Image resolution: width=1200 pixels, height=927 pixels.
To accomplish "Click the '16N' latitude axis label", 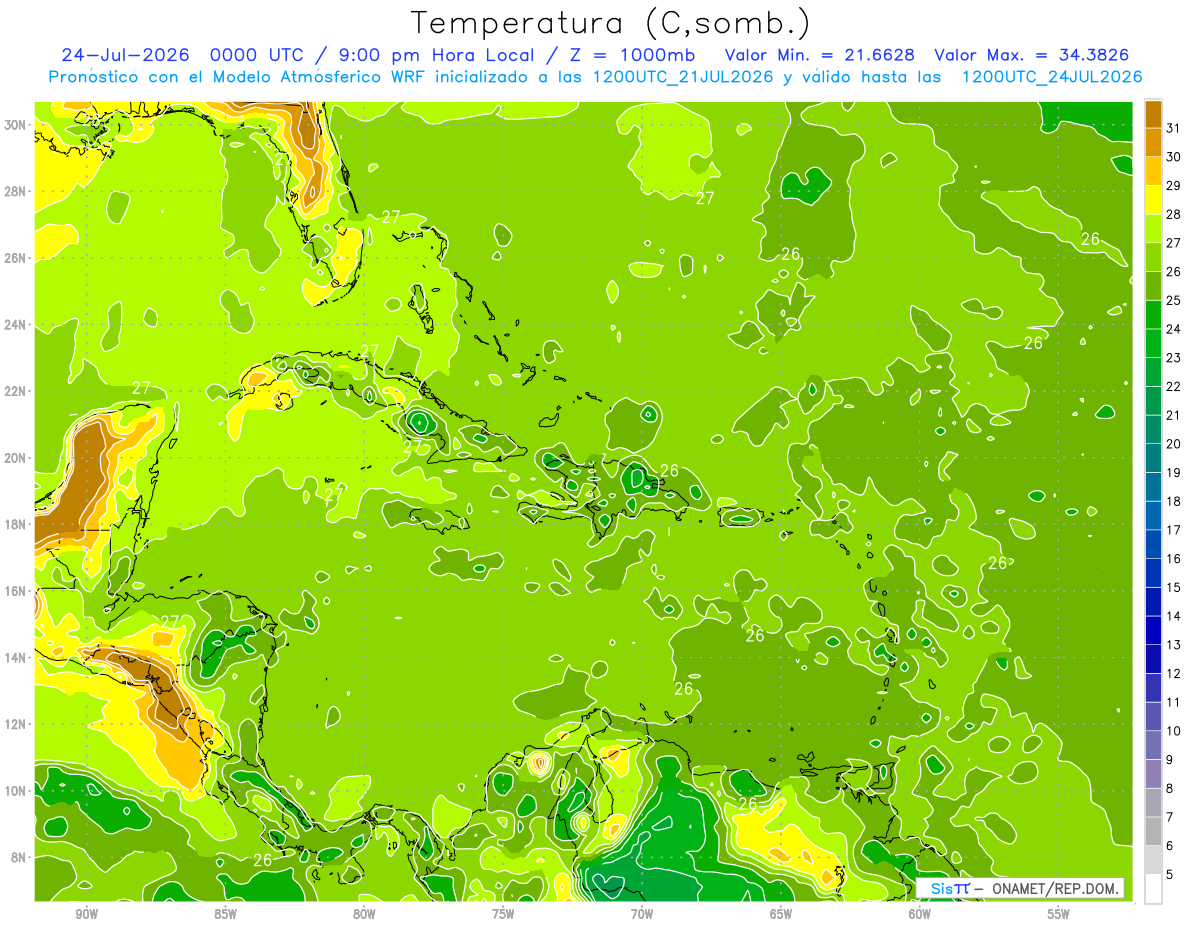I will tap(16, 591).
